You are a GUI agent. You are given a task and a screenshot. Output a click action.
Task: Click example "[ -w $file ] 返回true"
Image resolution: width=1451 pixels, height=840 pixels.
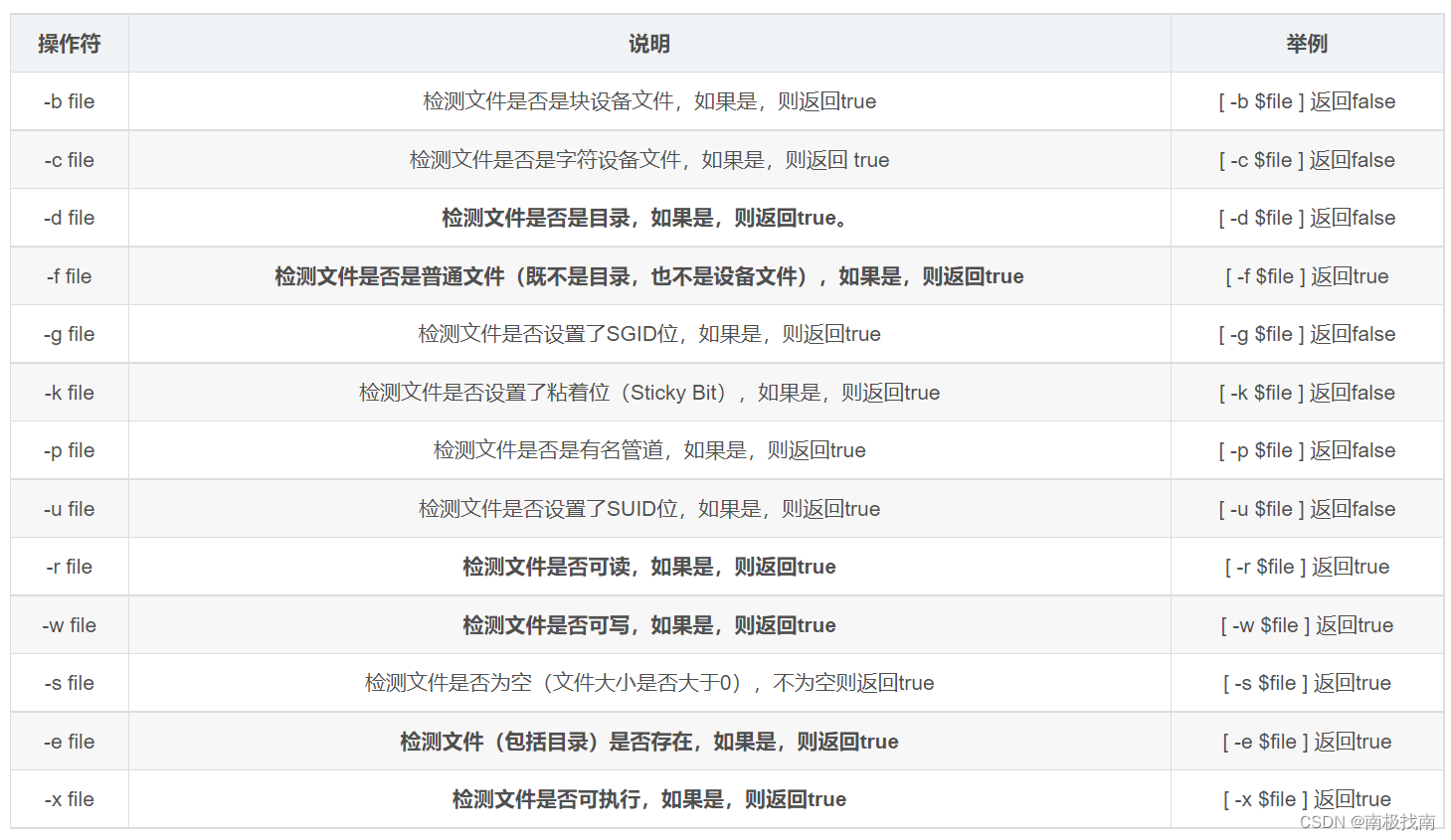(x=1307, y=625)
